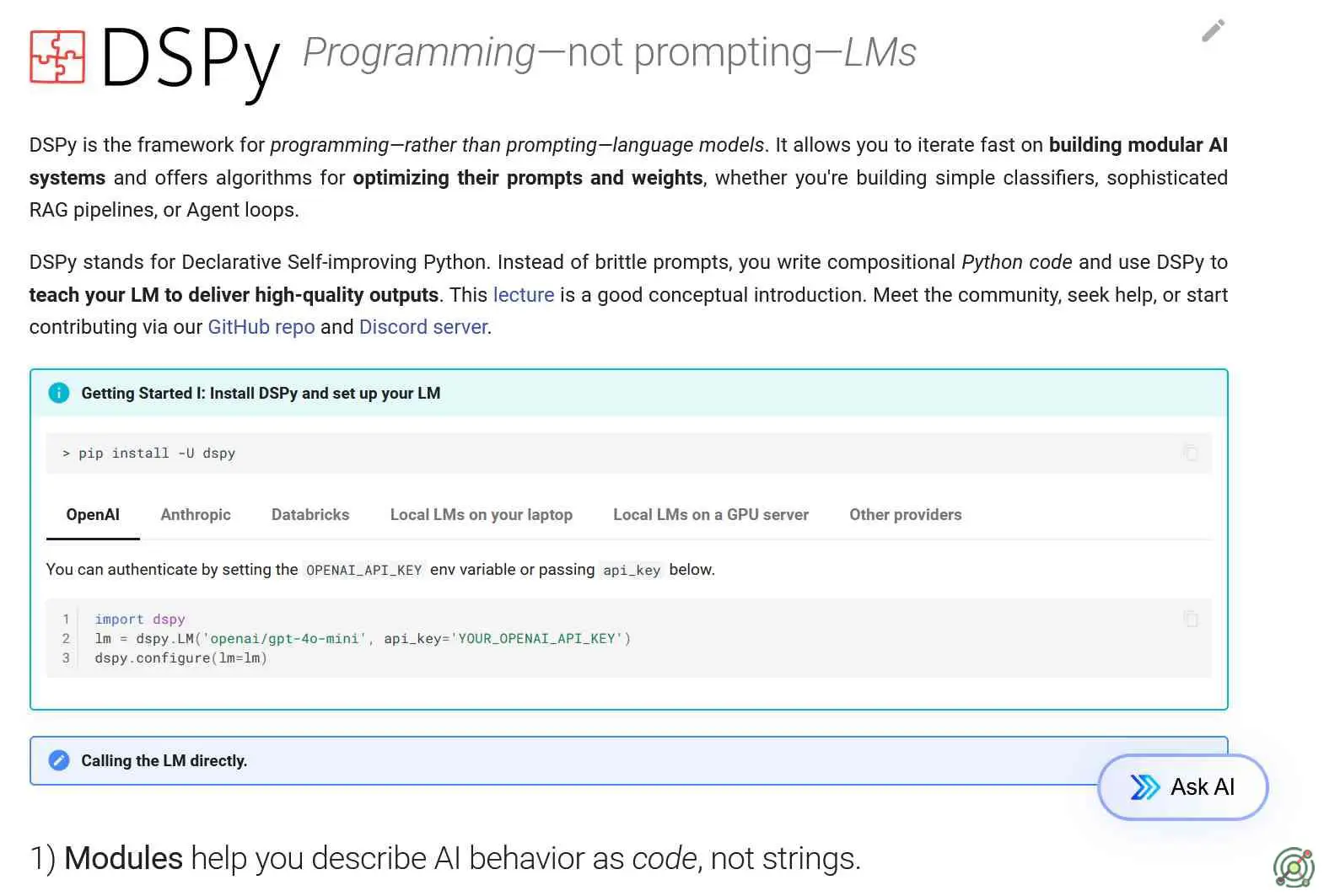The image size is (1324, 896).
Task: Open the Local LMs on a GPU server tab
Action: pos(711,514)
